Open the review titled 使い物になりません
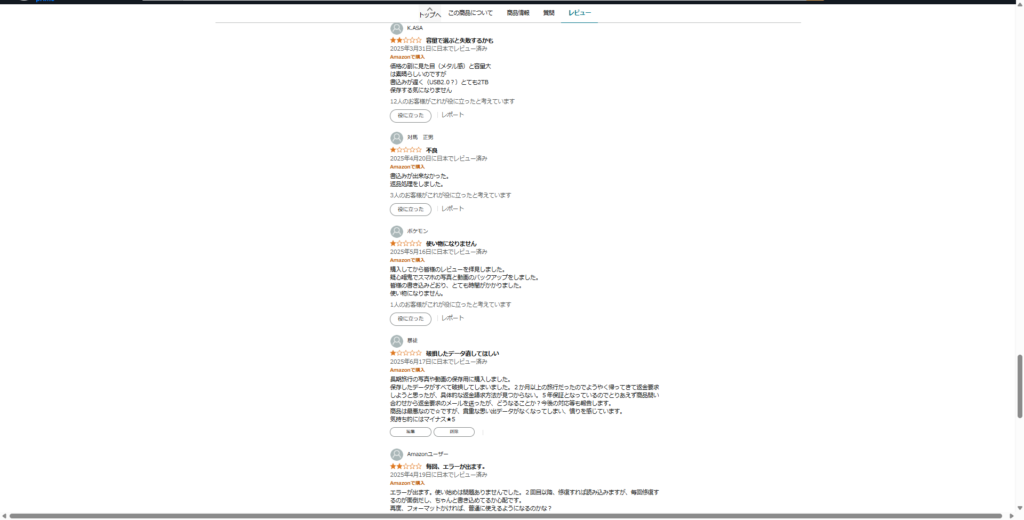1024x520 pixels. pos(451,244)
